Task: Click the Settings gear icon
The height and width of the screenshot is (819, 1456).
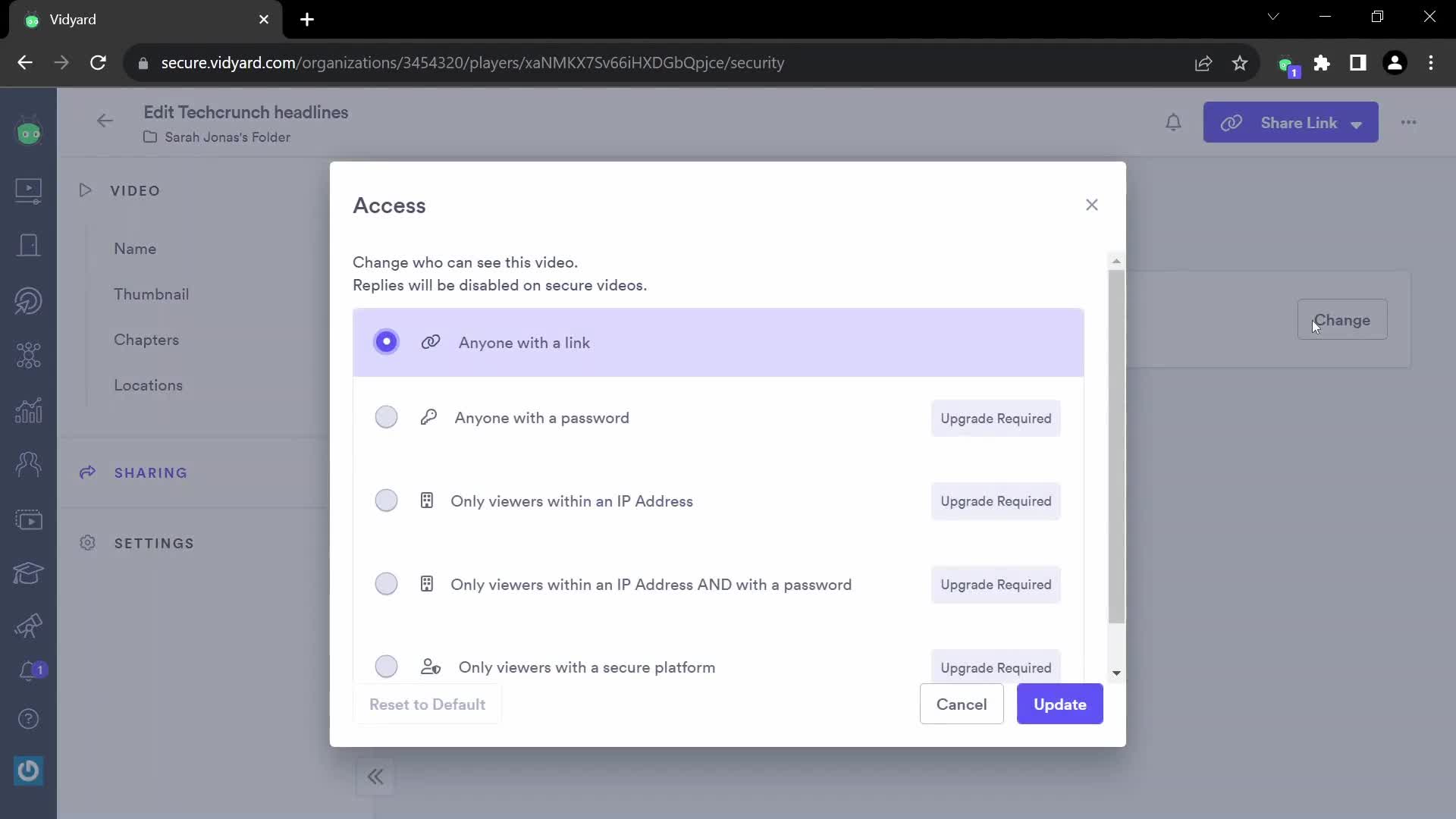Action: tap(87, 543)
